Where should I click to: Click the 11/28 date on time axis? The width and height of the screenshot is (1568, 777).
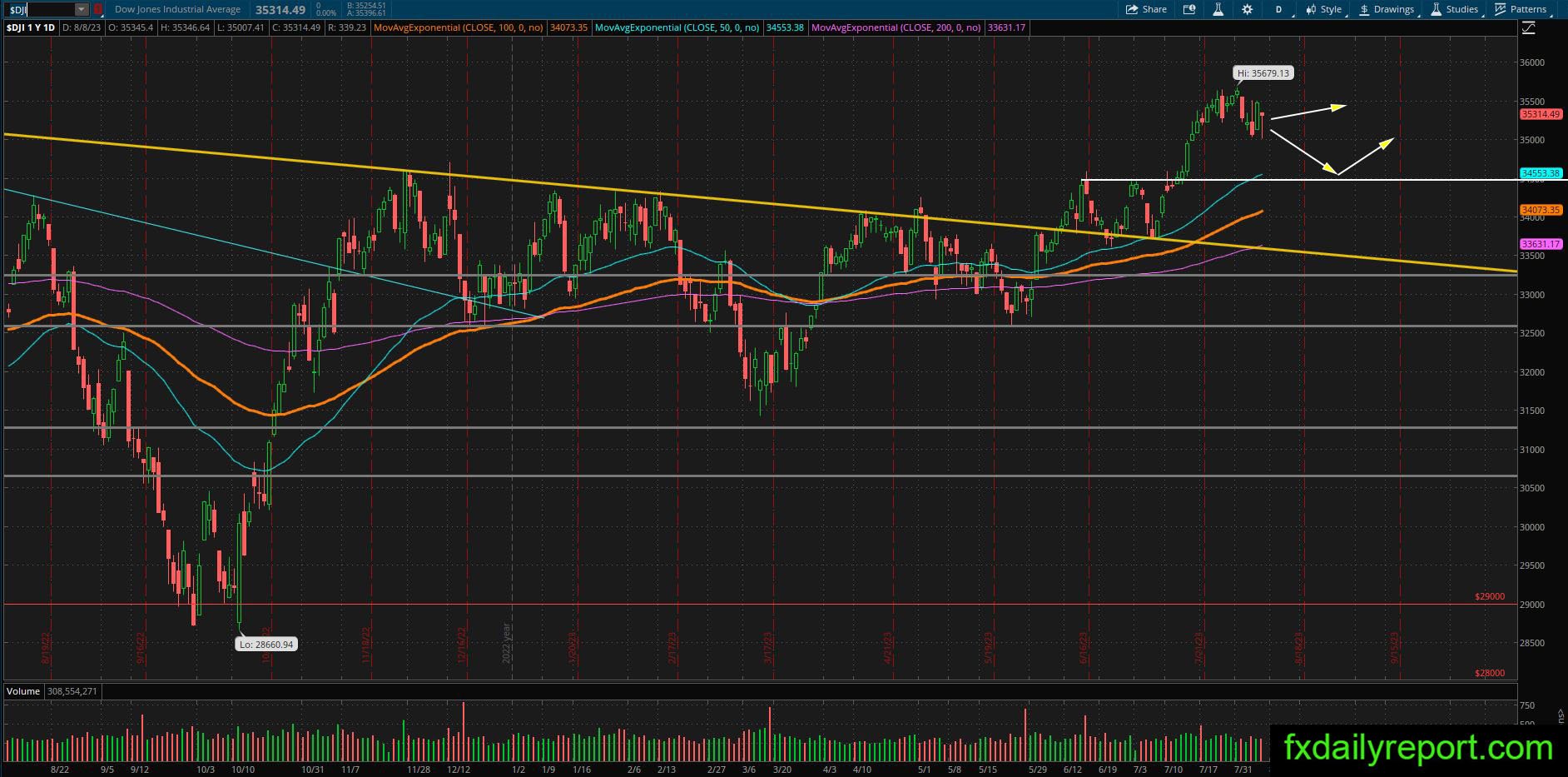click(x=418, y=770)
